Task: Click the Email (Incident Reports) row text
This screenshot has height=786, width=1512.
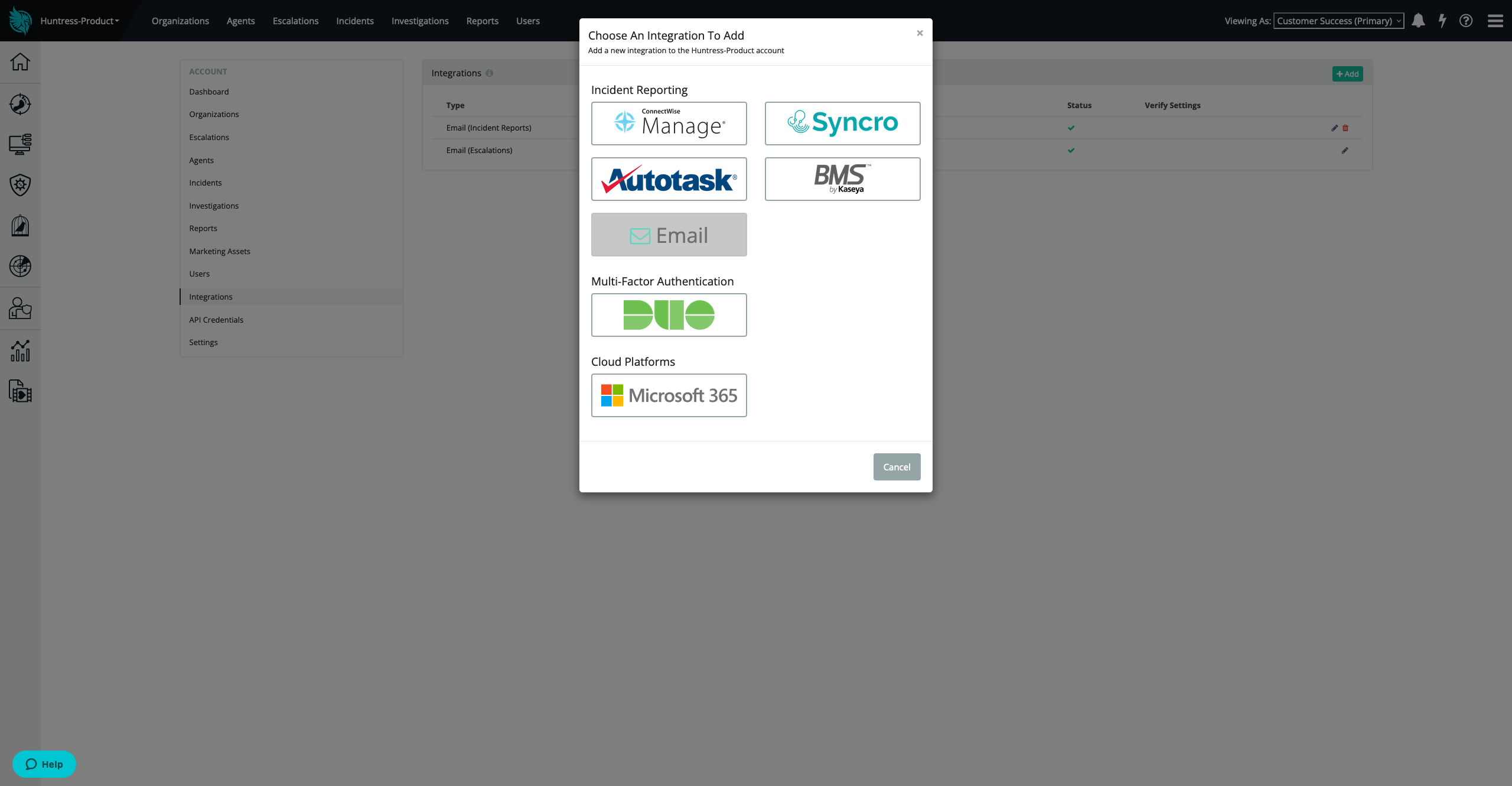Action: click(489, 128)
